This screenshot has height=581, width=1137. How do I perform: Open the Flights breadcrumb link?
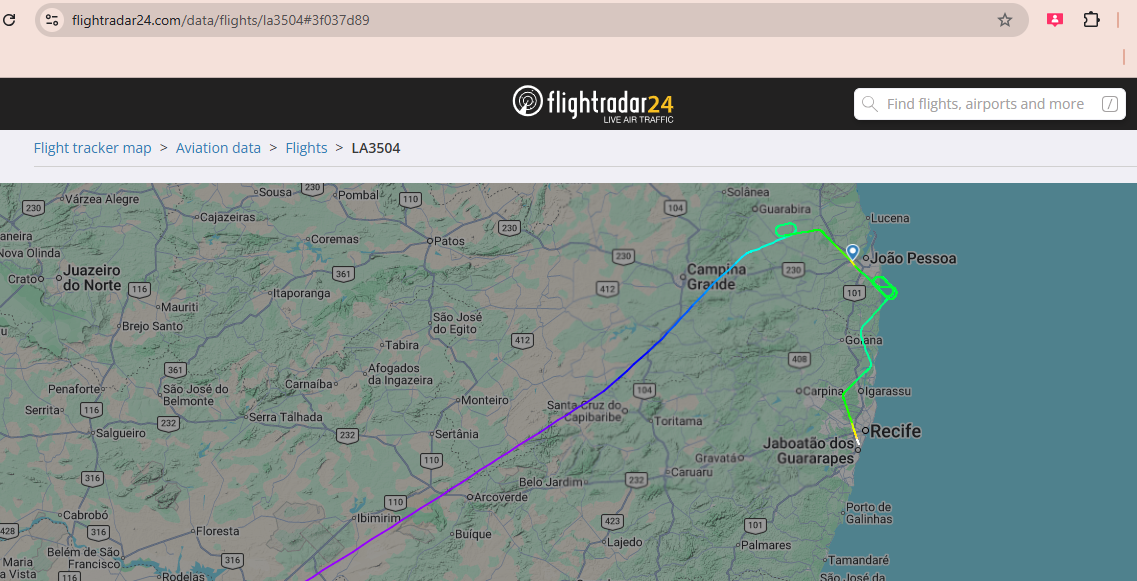(x=306, y=148)
